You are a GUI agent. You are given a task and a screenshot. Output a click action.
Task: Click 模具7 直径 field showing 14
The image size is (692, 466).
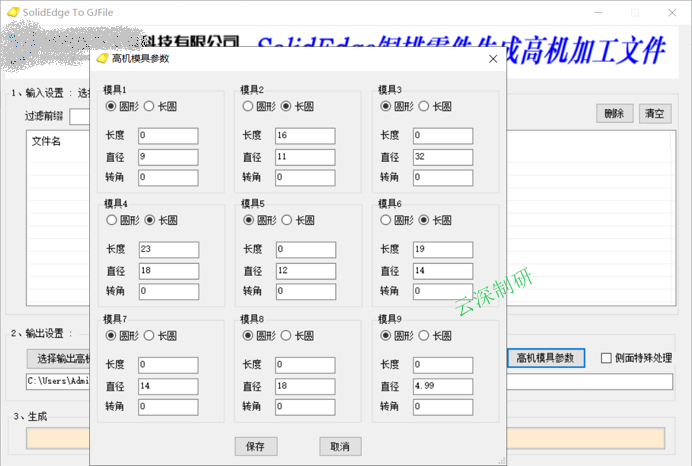tap(168, 387)
